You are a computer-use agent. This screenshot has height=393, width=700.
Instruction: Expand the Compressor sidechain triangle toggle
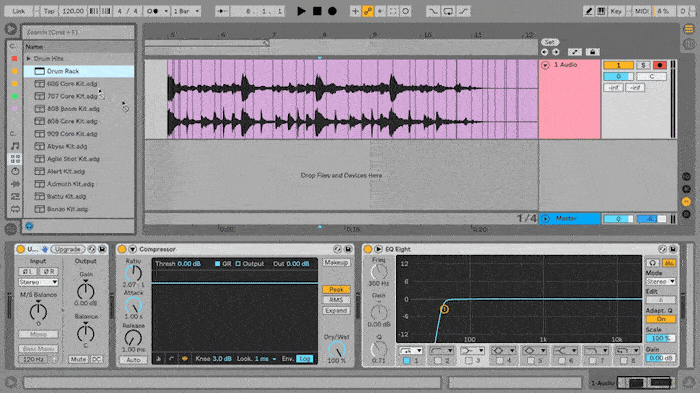[x=133, y=249]
